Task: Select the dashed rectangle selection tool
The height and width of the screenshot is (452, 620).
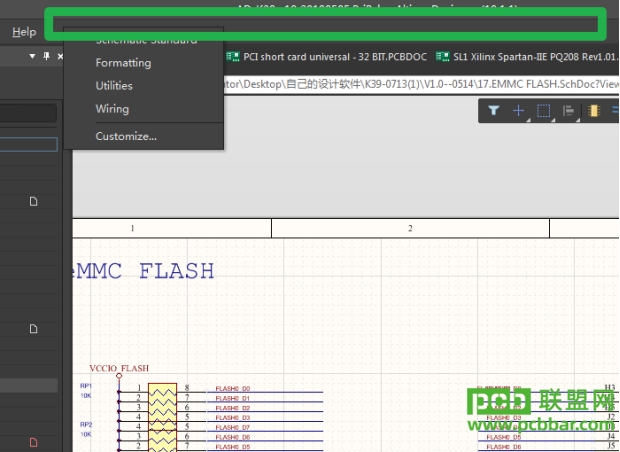Action: pos(543,111)
